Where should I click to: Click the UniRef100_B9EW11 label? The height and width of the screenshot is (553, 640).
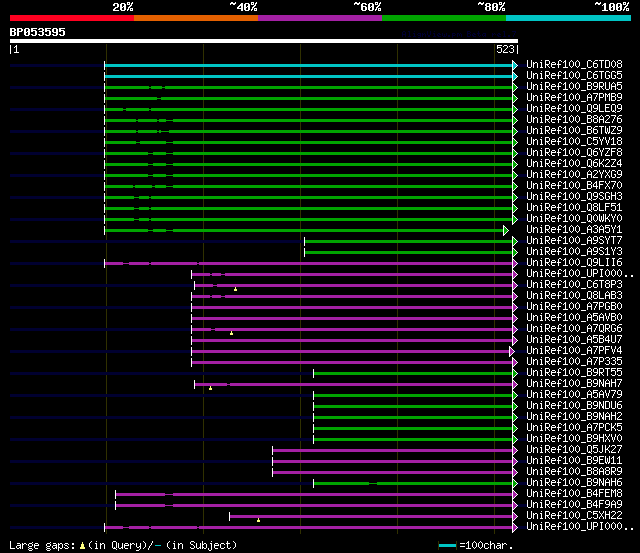574,461
